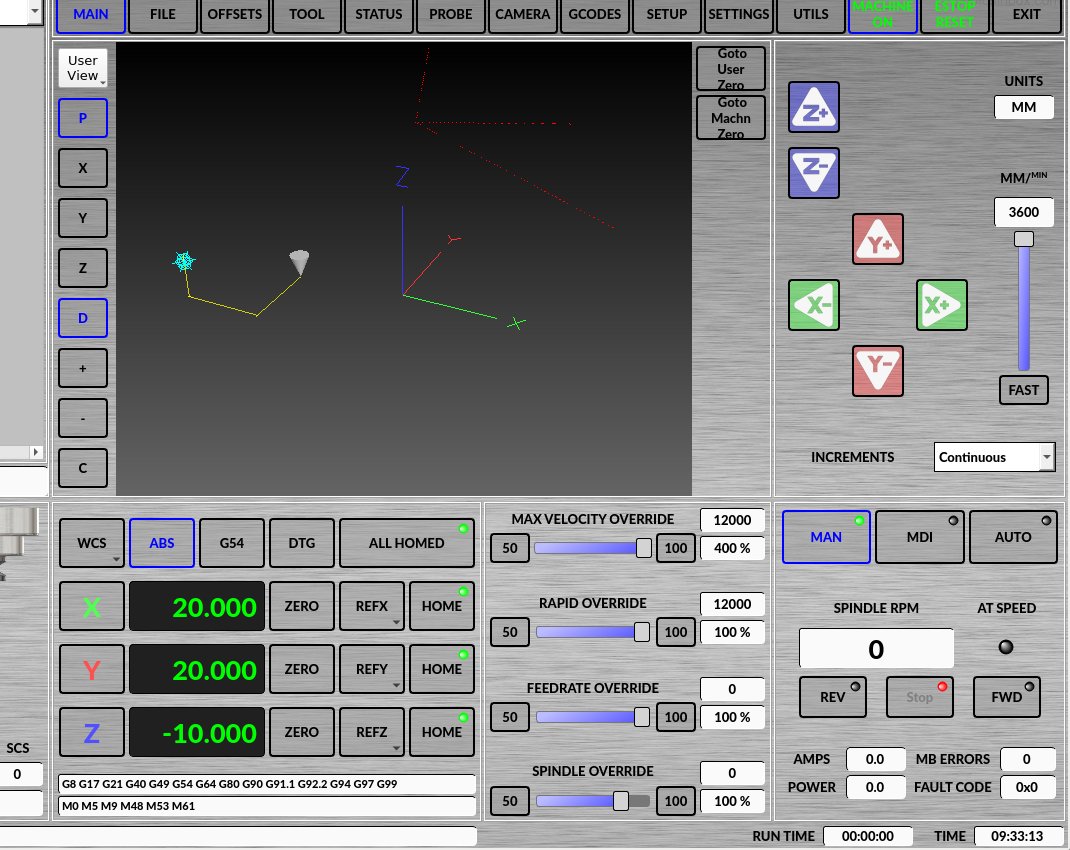
Task: Select AUTO mode
Action: tap(1013, 537)
